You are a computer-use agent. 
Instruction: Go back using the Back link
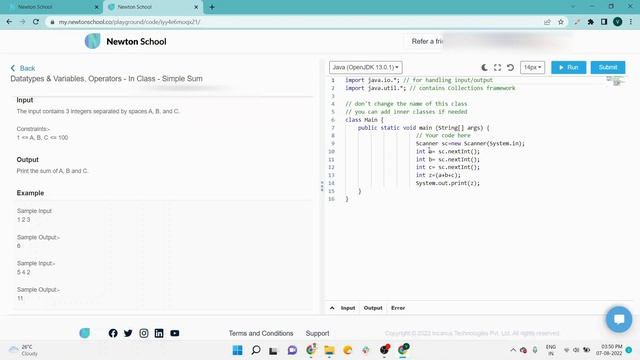click(22, 68)
